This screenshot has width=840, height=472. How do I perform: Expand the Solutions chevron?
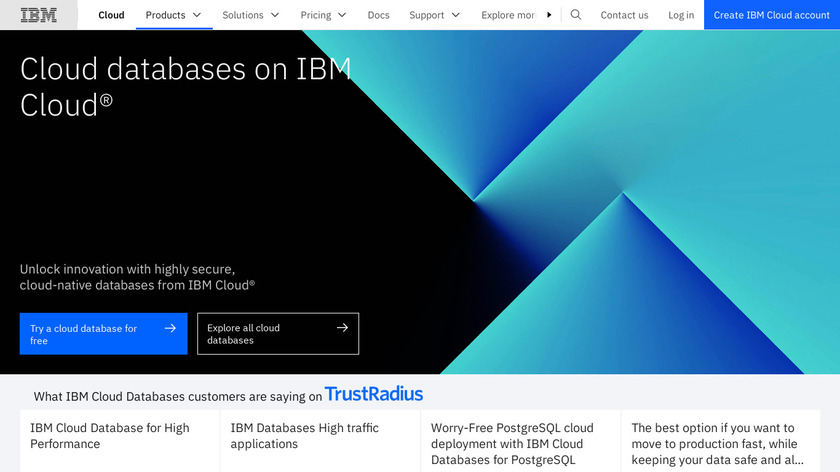(275, 15)
